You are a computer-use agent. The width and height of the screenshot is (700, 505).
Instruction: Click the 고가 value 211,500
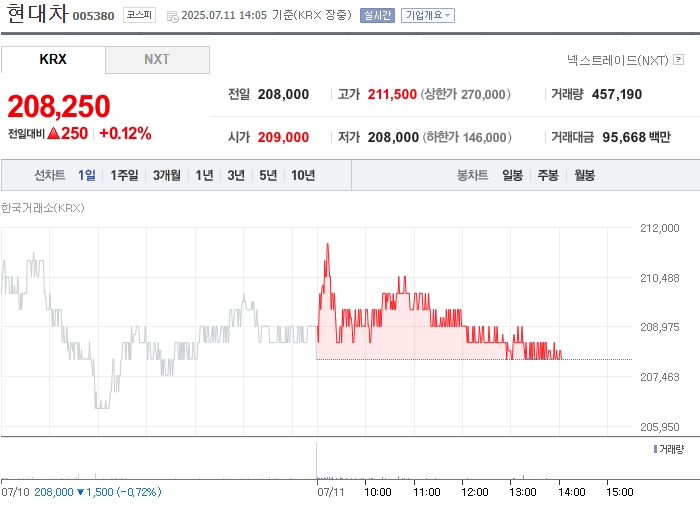(392, 94)
